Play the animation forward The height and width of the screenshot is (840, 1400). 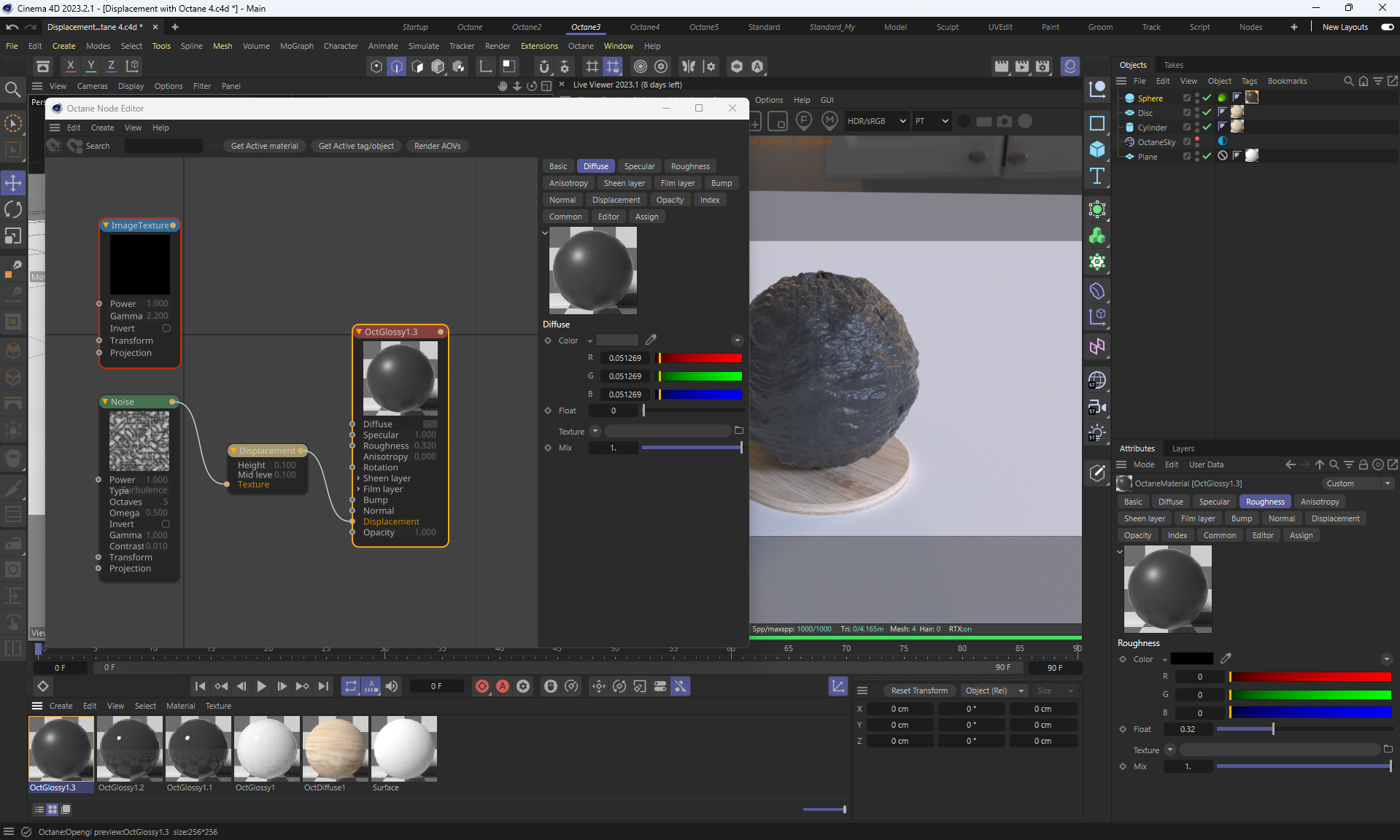click(x=261, y=686)
